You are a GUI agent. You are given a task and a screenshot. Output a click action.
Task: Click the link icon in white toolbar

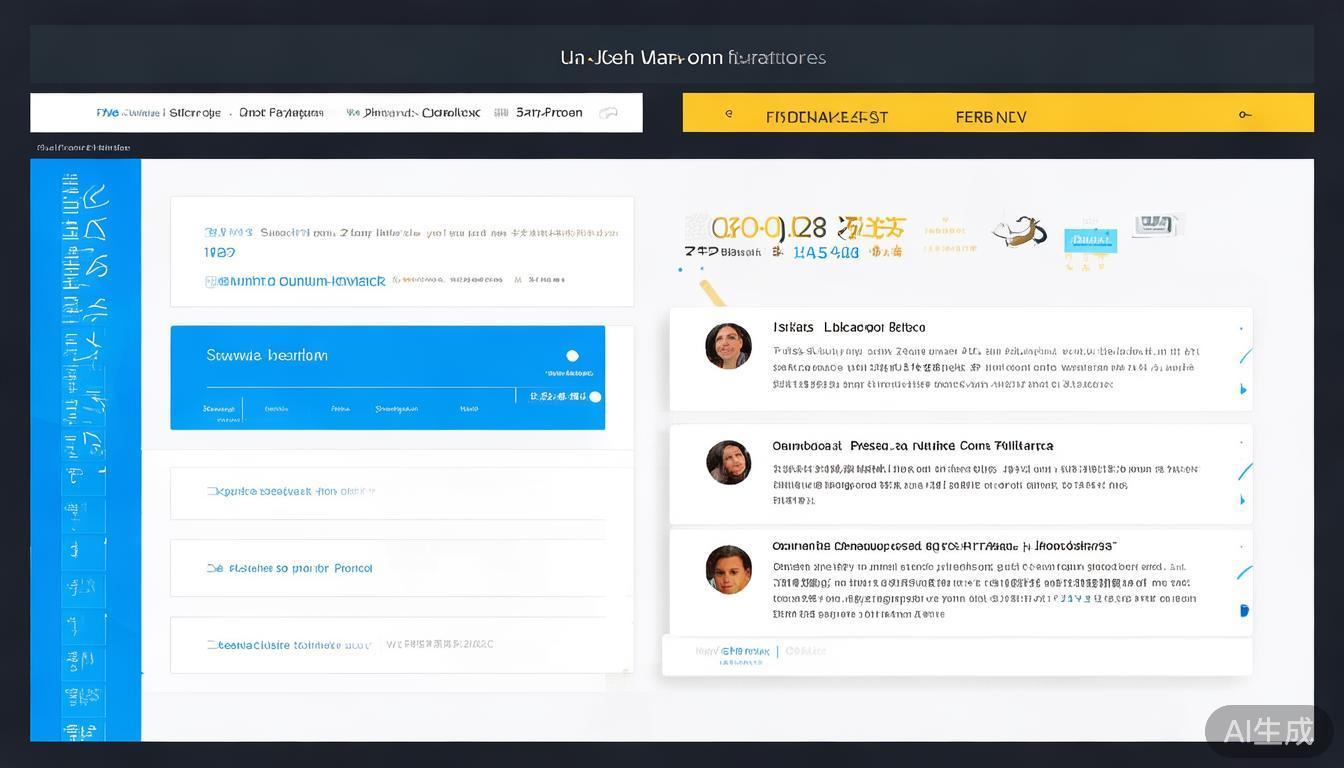[608, 113]
